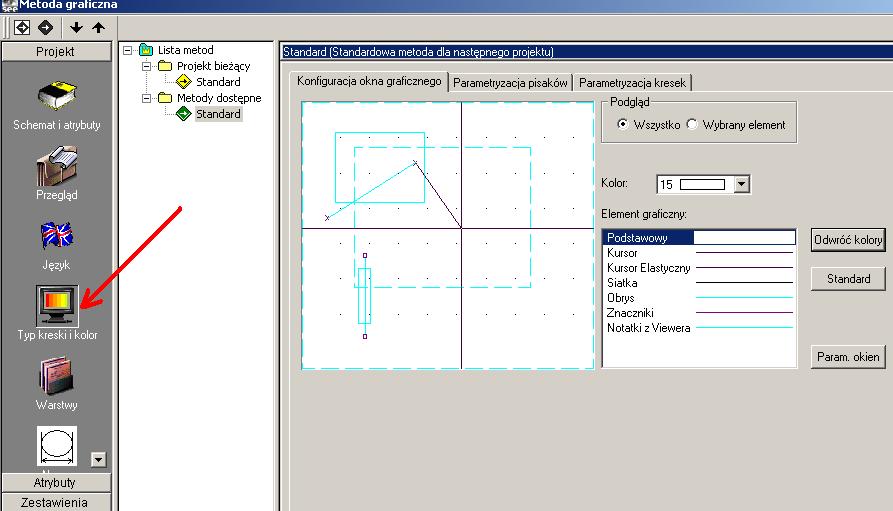Open the Projekt sidebar section
Image resolution: width=893 pixels, height=511 pixels.
point(55,51)
